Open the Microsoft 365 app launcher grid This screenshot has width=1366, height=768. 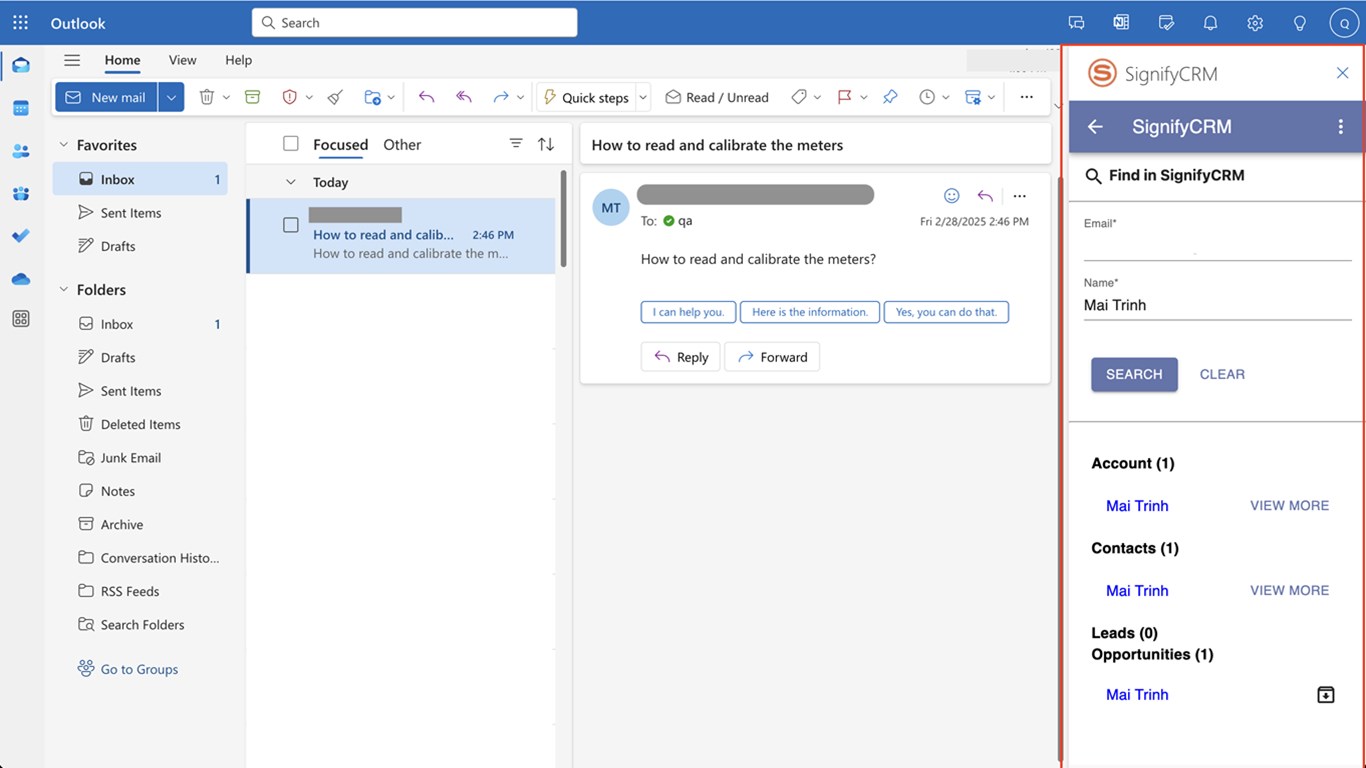(x=20, y=22)
